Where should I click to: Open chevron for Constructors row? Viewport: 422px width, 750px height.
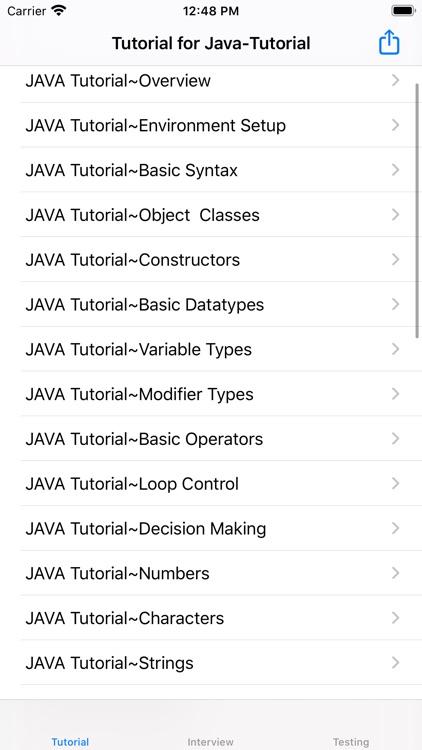(x=395, y=260)
